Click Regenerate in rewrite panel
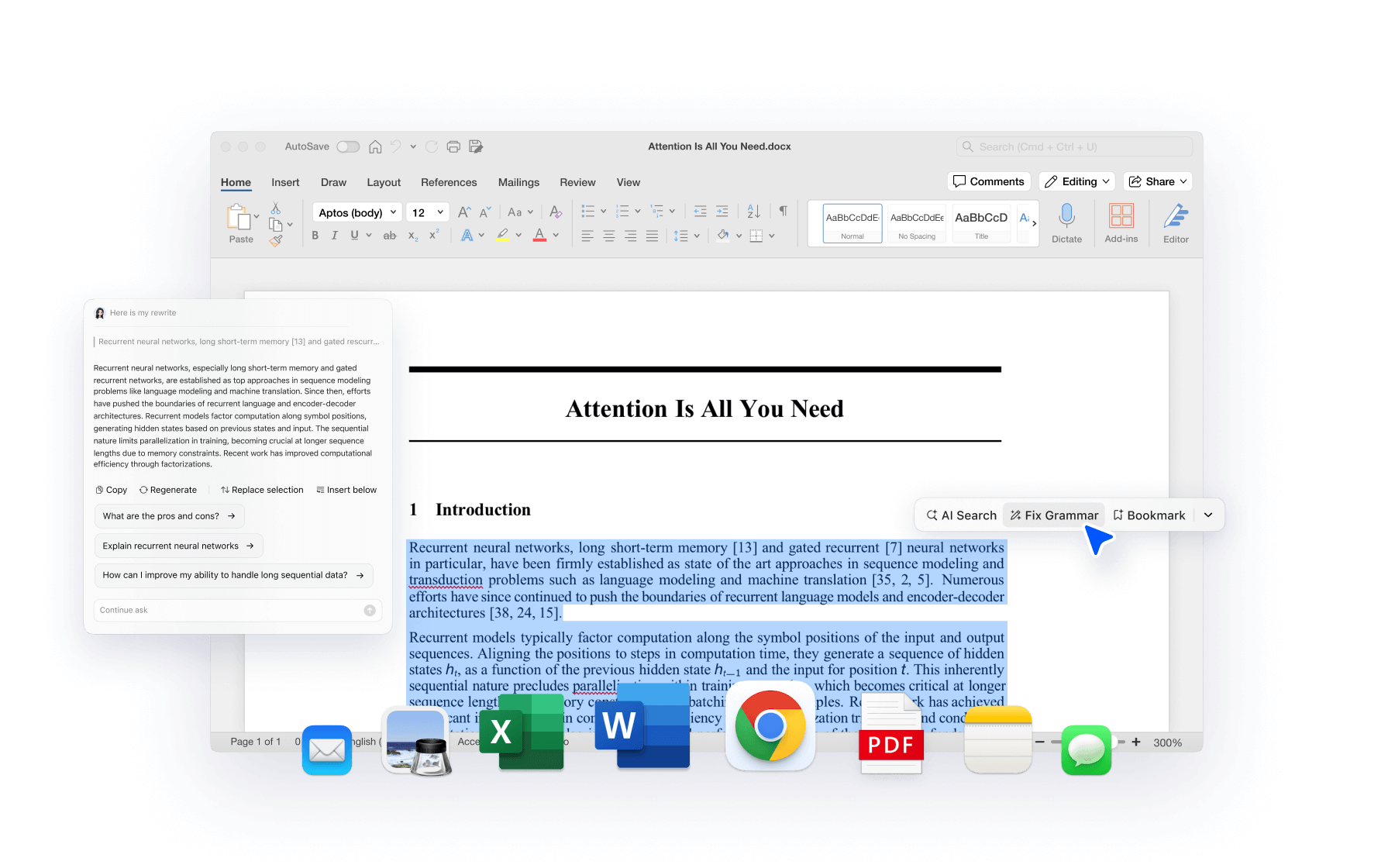The image size is (1395, 868). [x=168, y=490]
